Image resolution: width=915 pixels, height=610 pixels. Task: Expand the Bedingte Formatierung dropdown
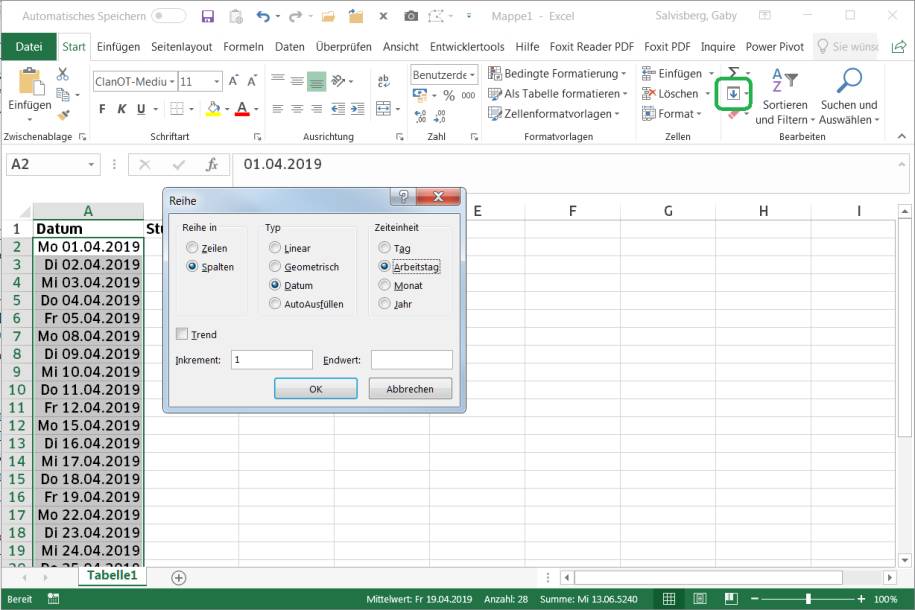(623, 74)
